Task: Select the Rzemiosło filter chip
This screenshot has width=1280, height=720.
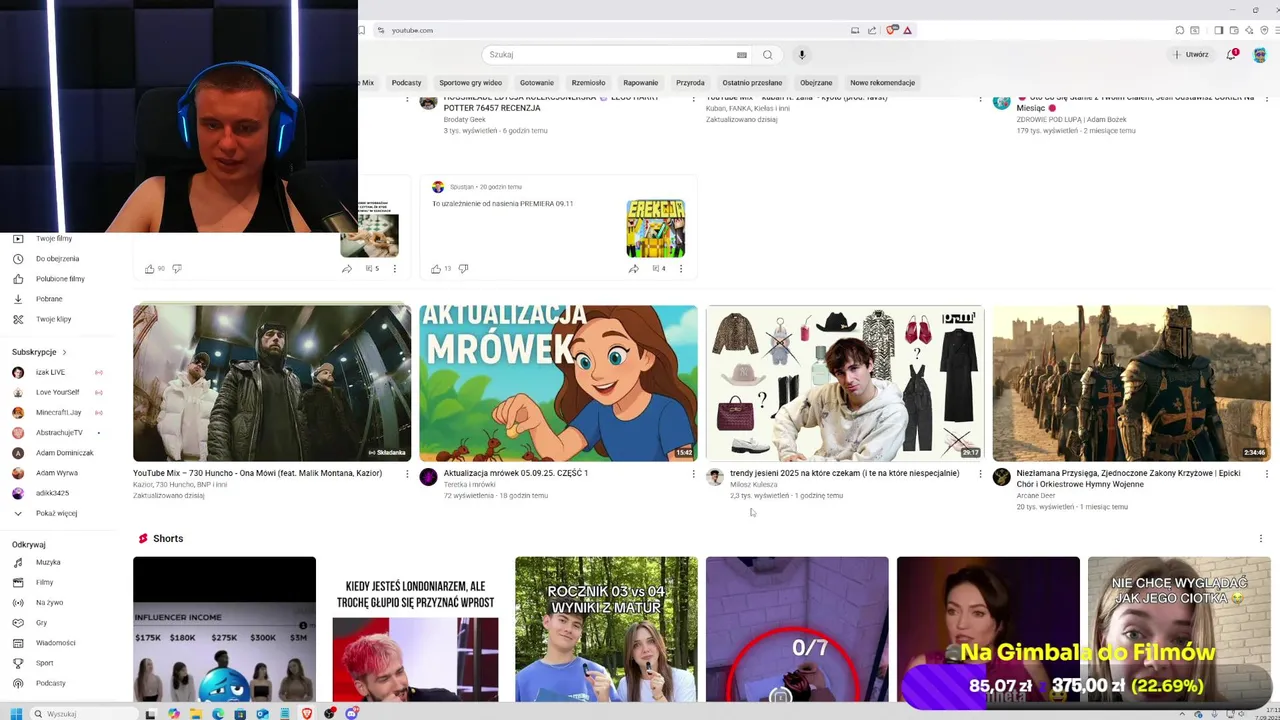Action: (x=588, y=83)
